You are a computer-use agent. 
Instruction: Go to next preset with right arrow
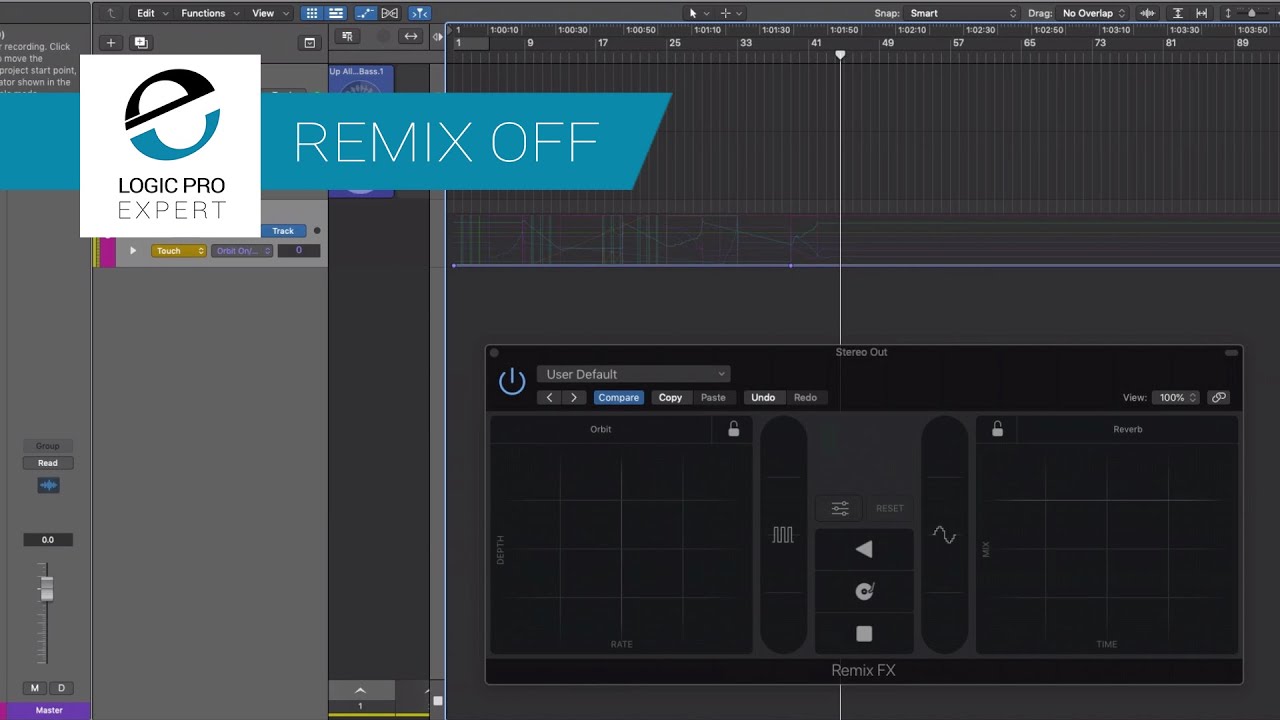pos(573,397)
